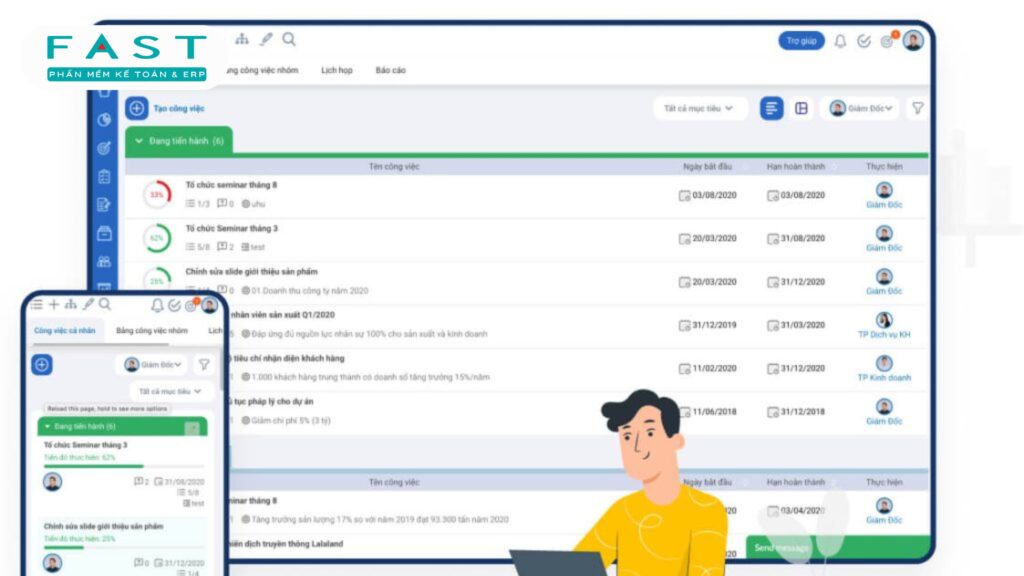Collapse the mobile Đang tiến hành (6) section
Image resolution: width=1024 pixels, height=576 pixels.
tap(48, 426)
